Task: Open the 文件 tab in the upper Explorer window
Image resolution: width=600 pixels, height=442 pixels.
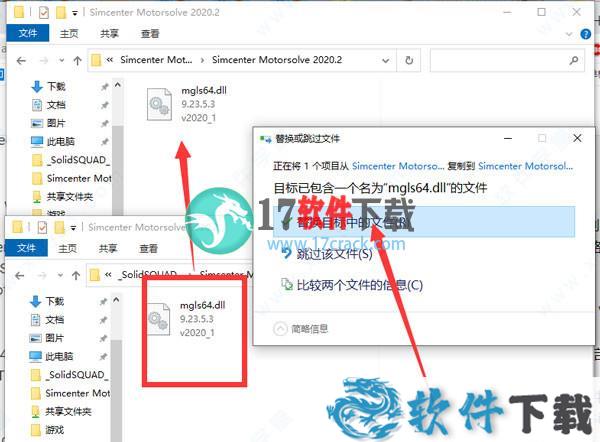Action: point(28,33)
